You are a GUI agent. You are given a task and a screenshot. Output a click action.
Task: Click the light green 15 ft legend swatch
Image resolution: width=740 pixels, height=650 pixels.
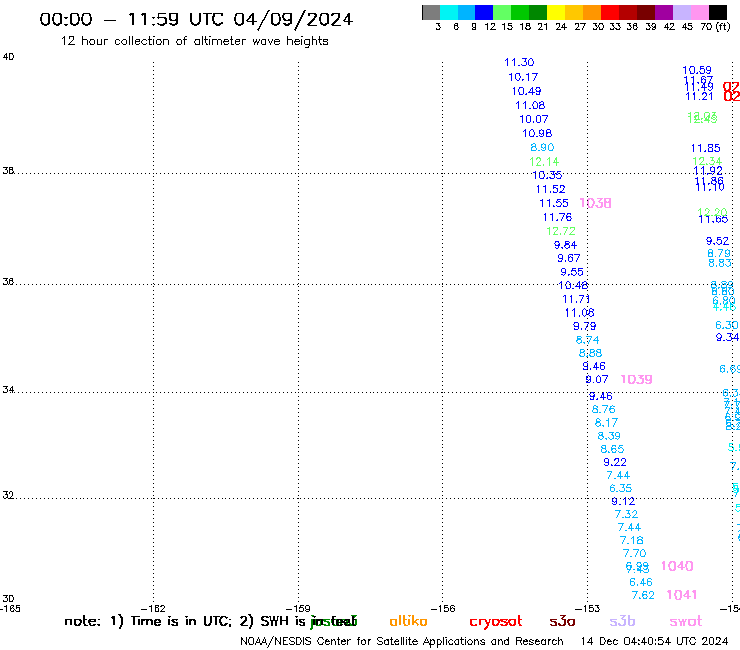pyautogui.click(x=502, y=12)
